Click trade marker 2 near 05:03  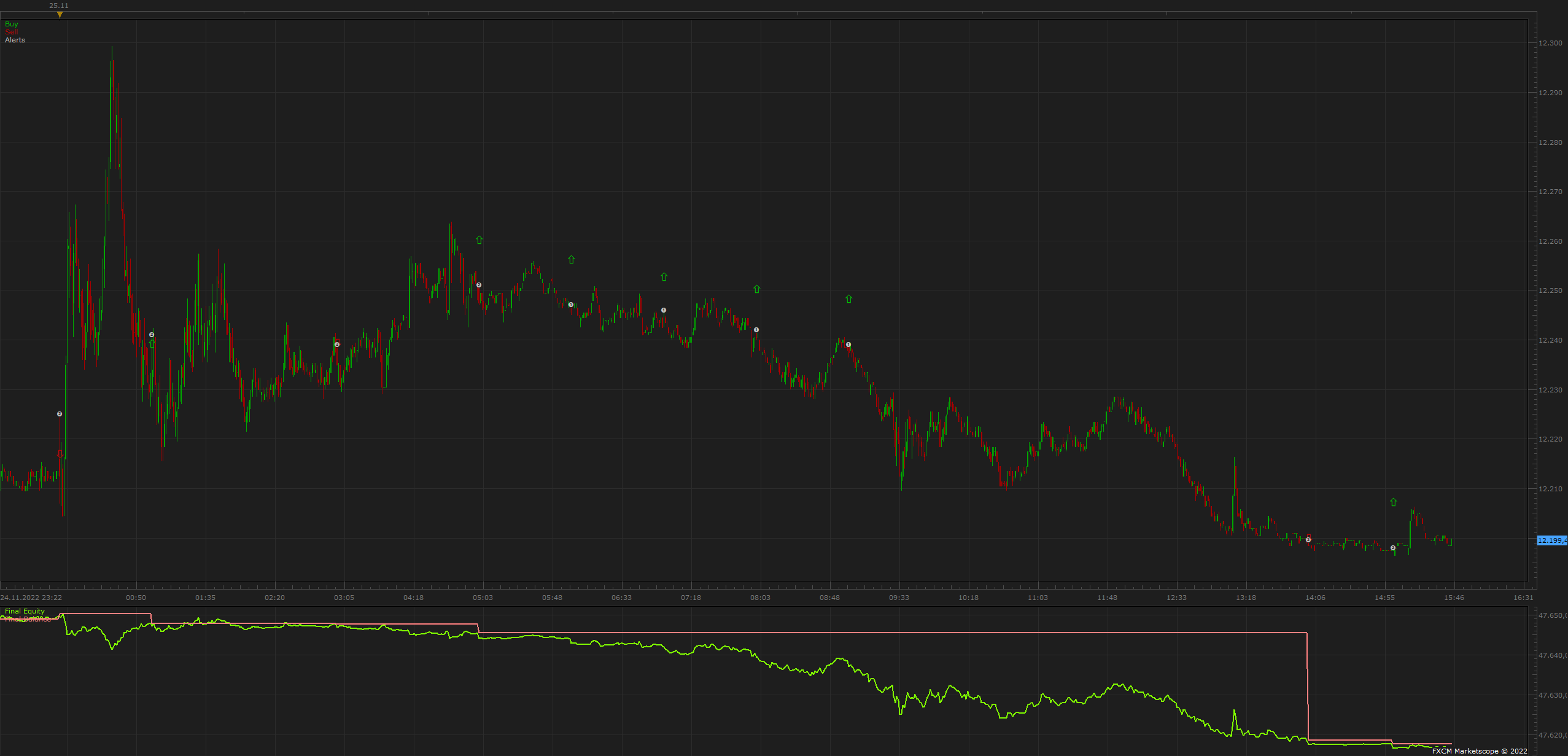coord(479,285)
